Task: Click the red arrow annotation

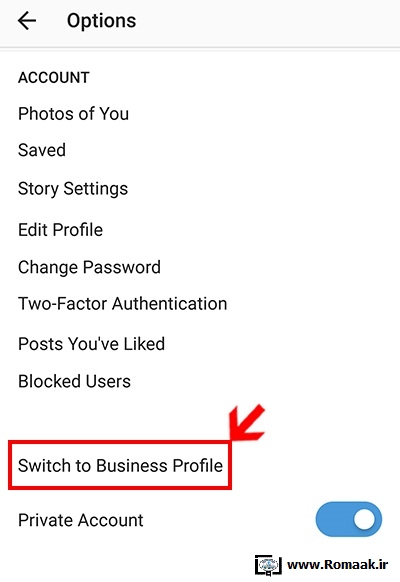Action: tap(247, 422)
